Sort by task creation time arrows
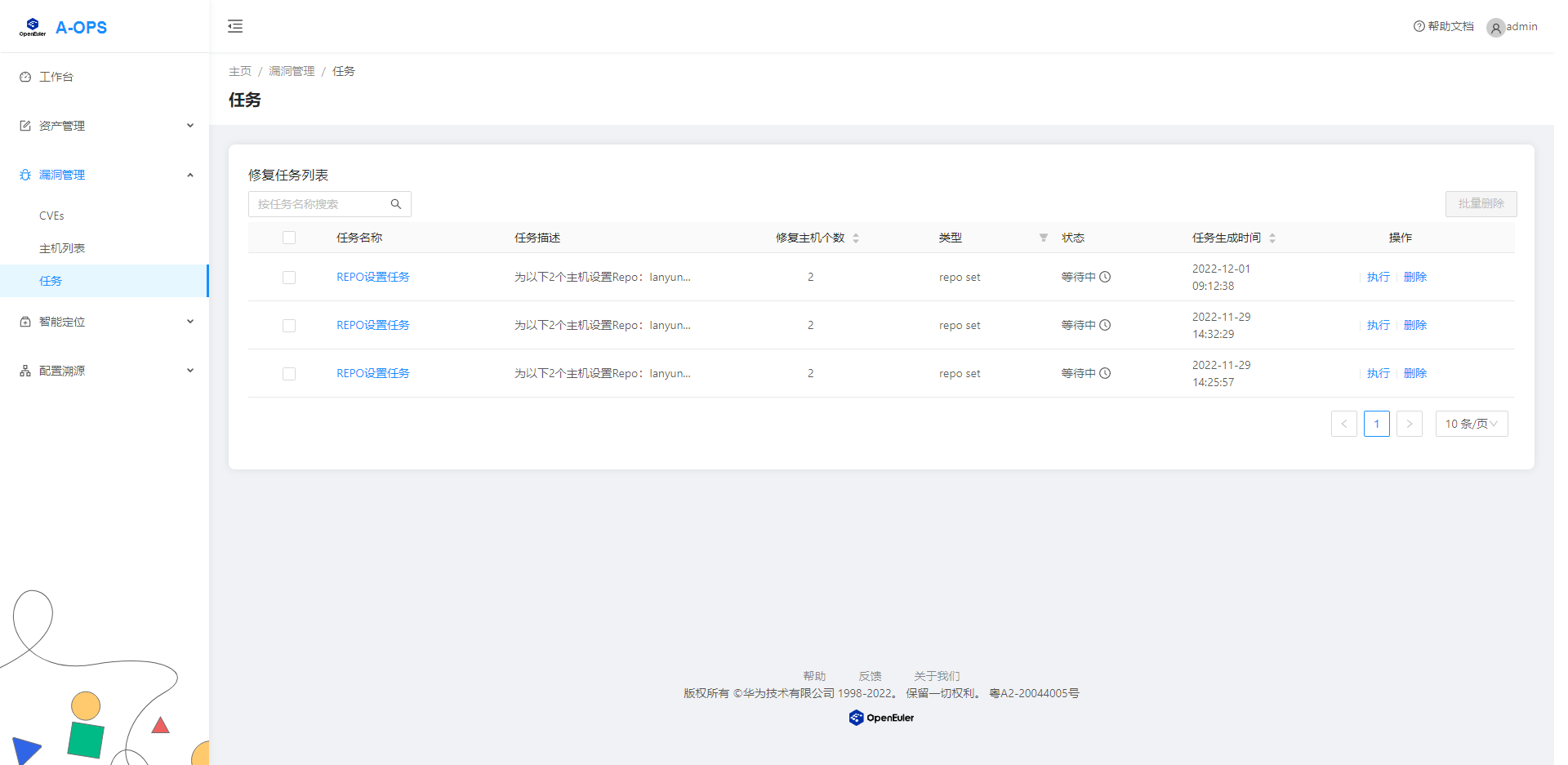1568x765 pixels. click(1272, 238)
